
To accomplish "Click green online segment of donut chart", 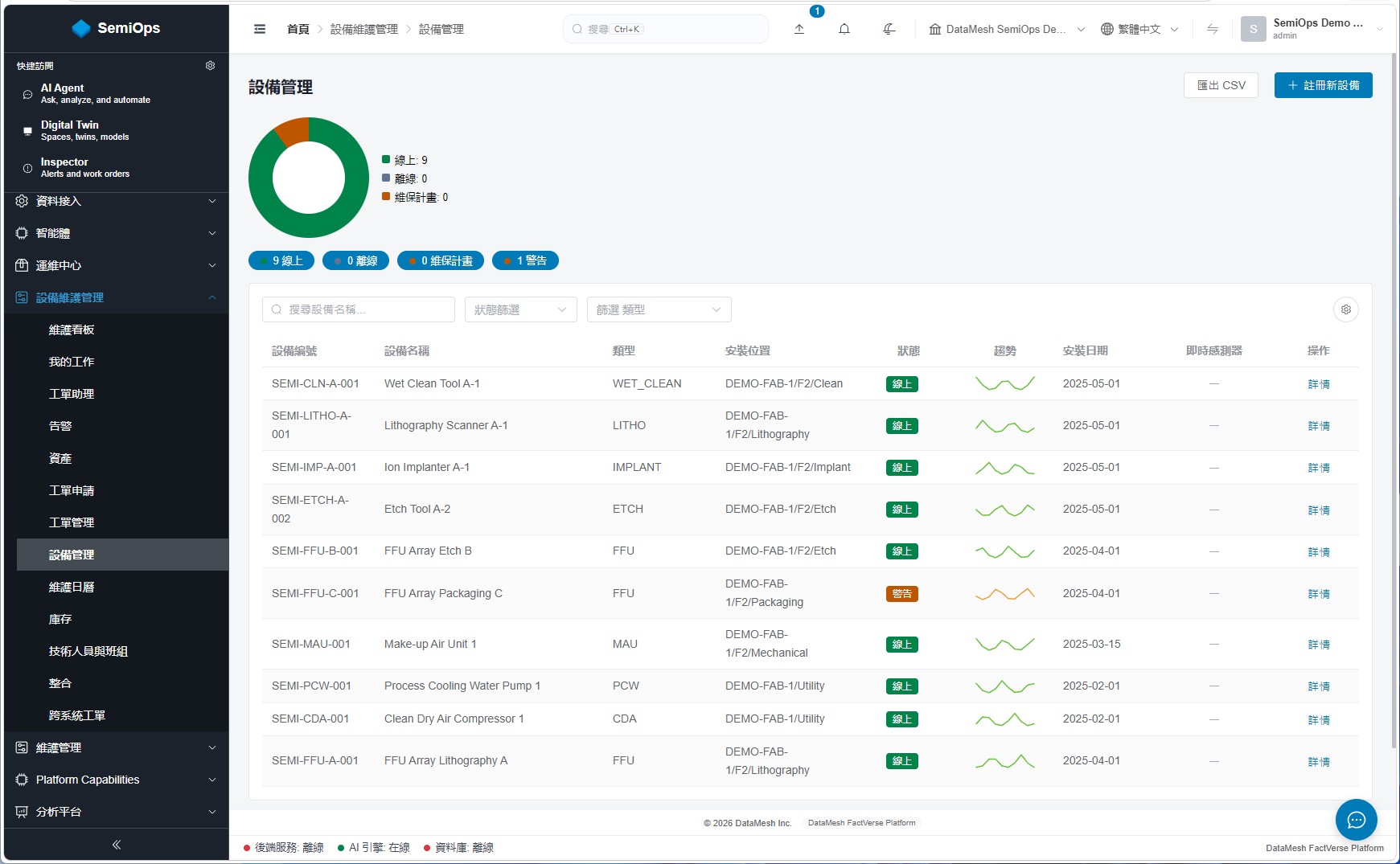I will tap(309, 224).
